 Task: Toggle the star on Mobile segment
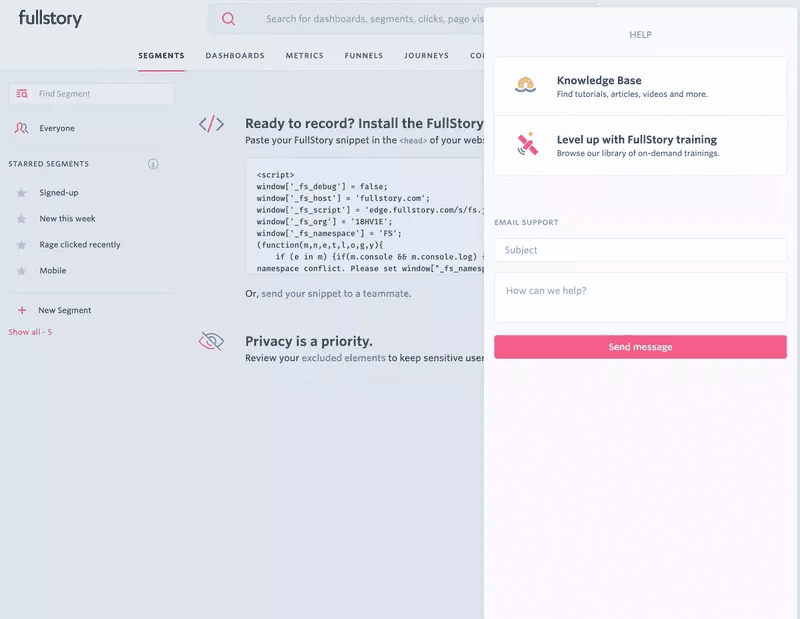[21, 270]
